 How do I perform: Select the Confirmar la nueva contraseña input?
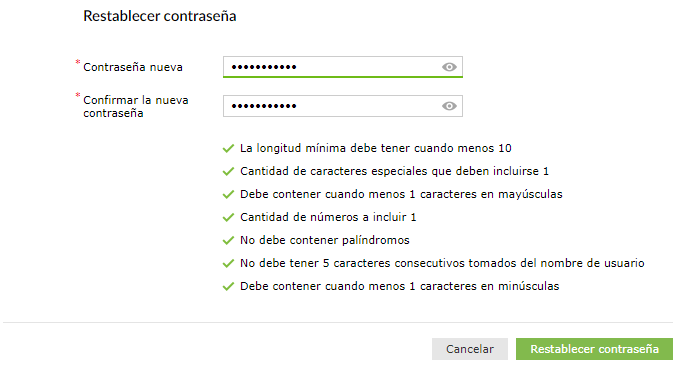pyautogui.click(x=343, y=106)
